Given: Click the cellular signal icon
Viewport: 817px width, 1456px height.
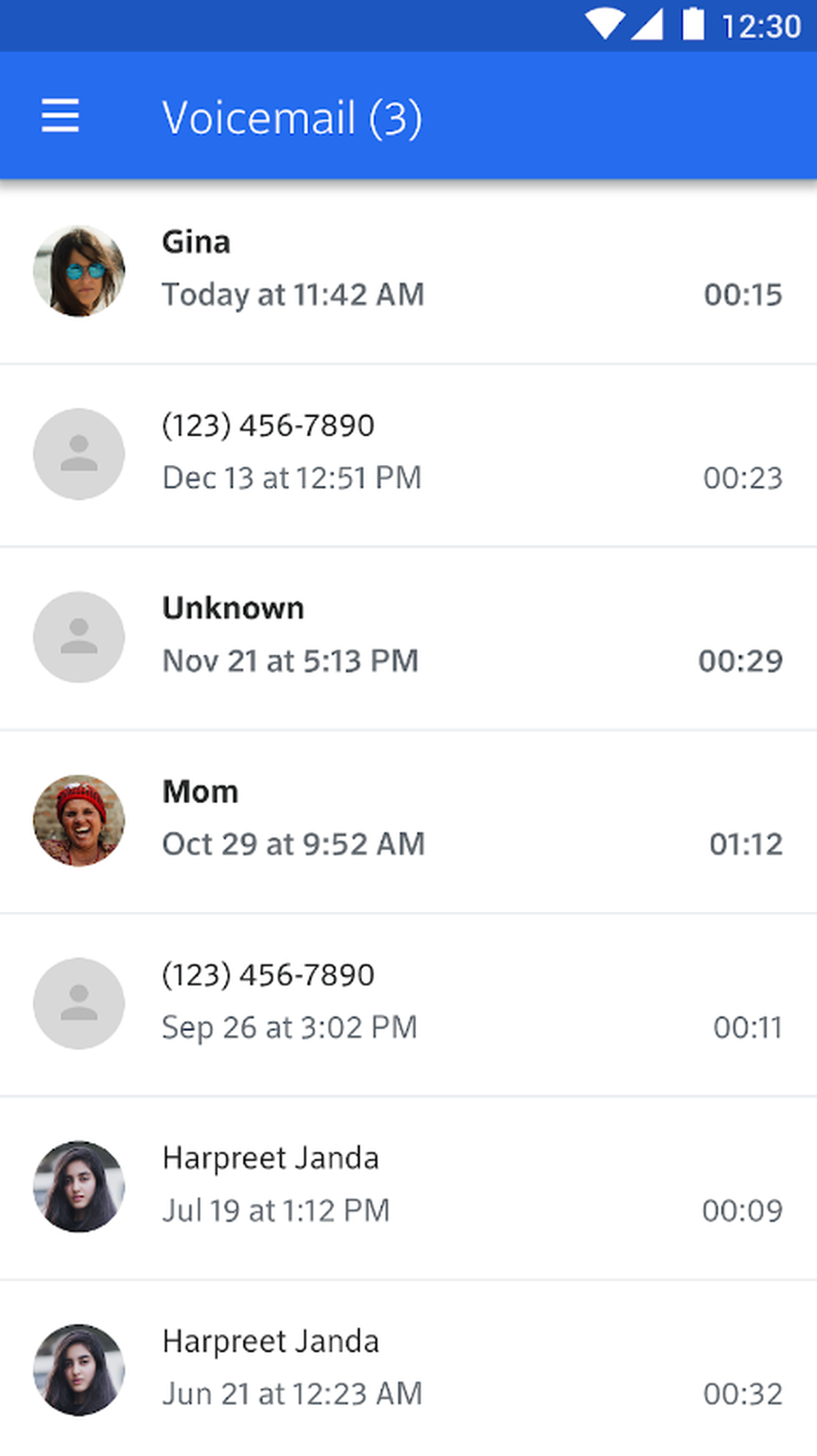Looking at the screenshot, I should coord(648,25).
